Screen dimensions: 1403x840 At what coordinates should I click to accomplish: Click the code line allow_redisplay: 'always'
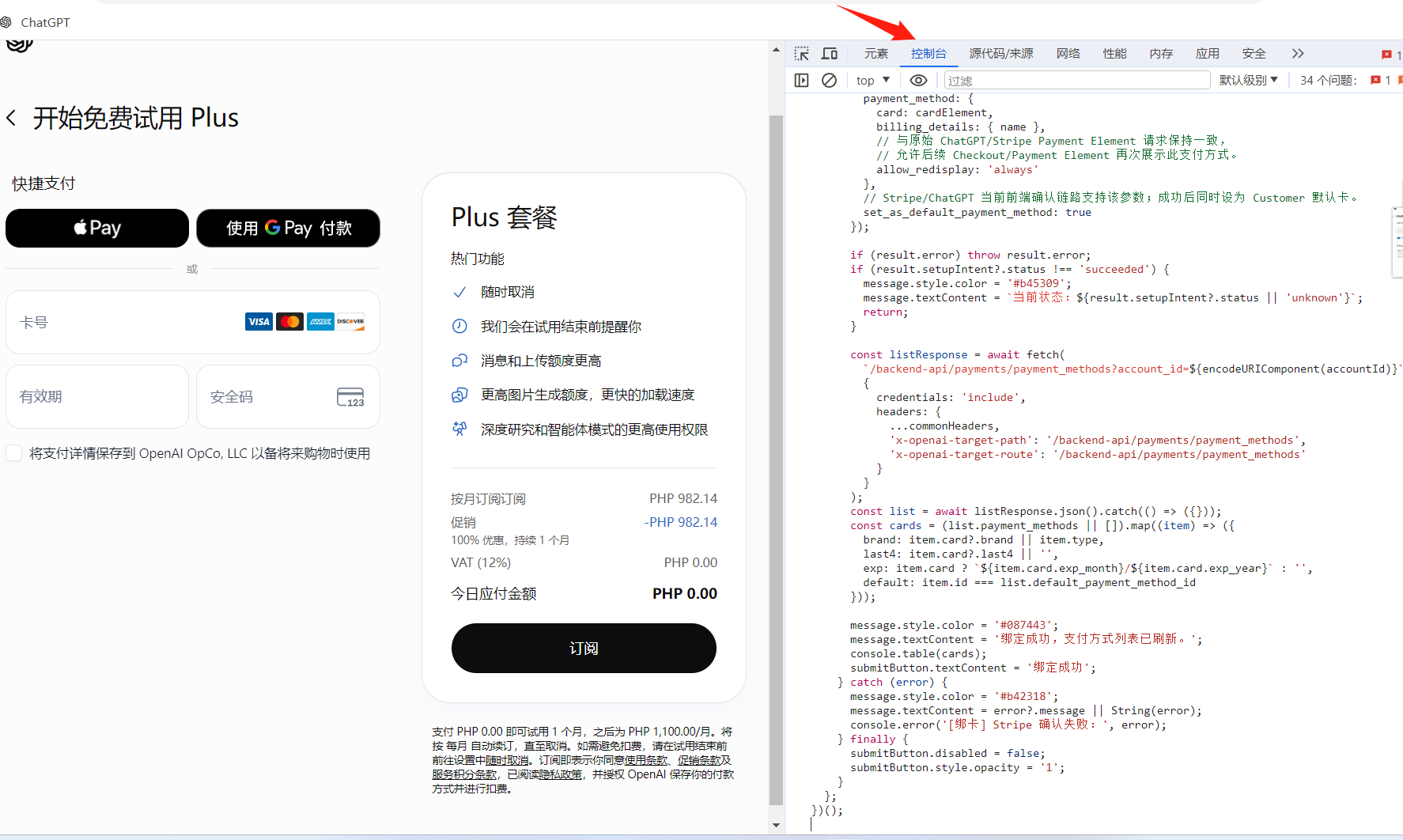[x=958, y=169]
